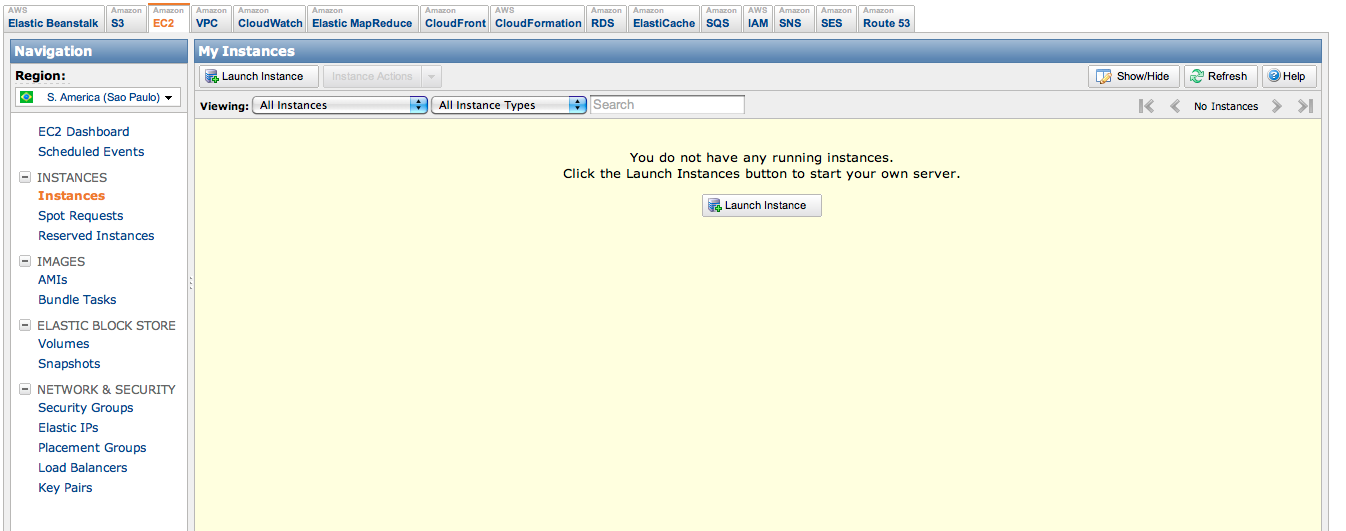
Task: Switch to the CloudFront tab
Action: tap(455, 18)
